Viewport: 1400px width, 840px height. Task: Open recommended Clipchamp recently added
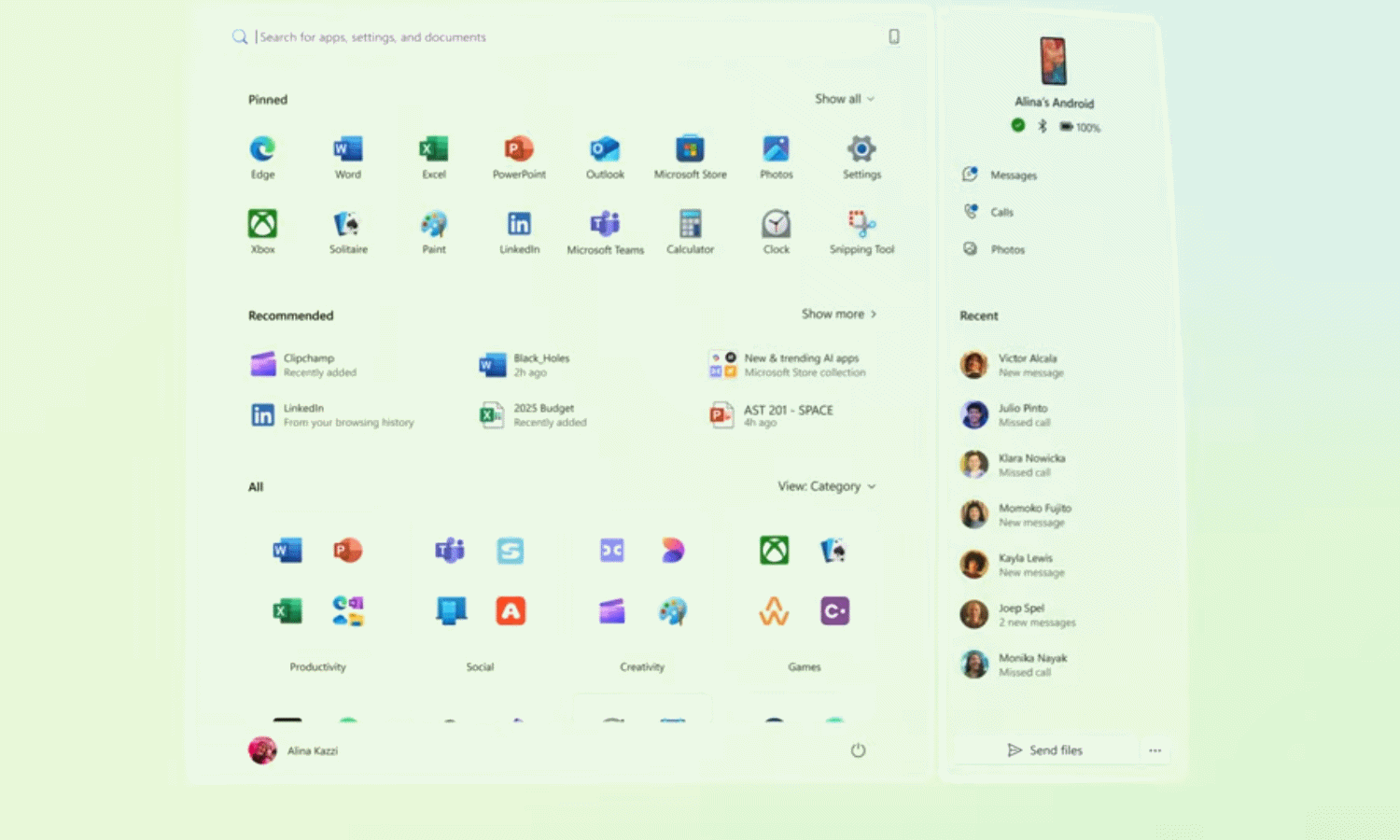coord(305,365)
